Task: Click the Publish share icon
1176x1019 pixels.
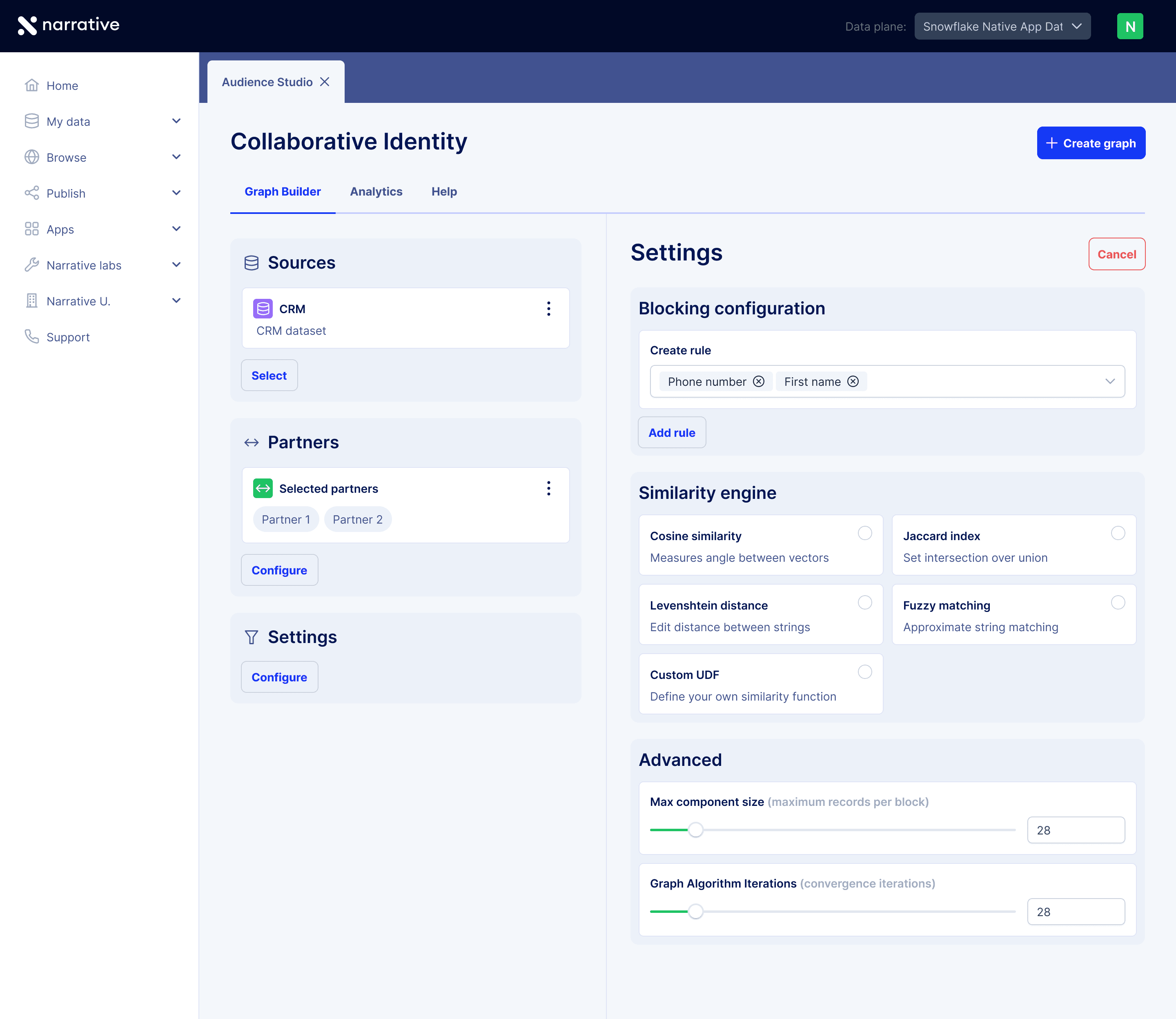Action: 32,194
